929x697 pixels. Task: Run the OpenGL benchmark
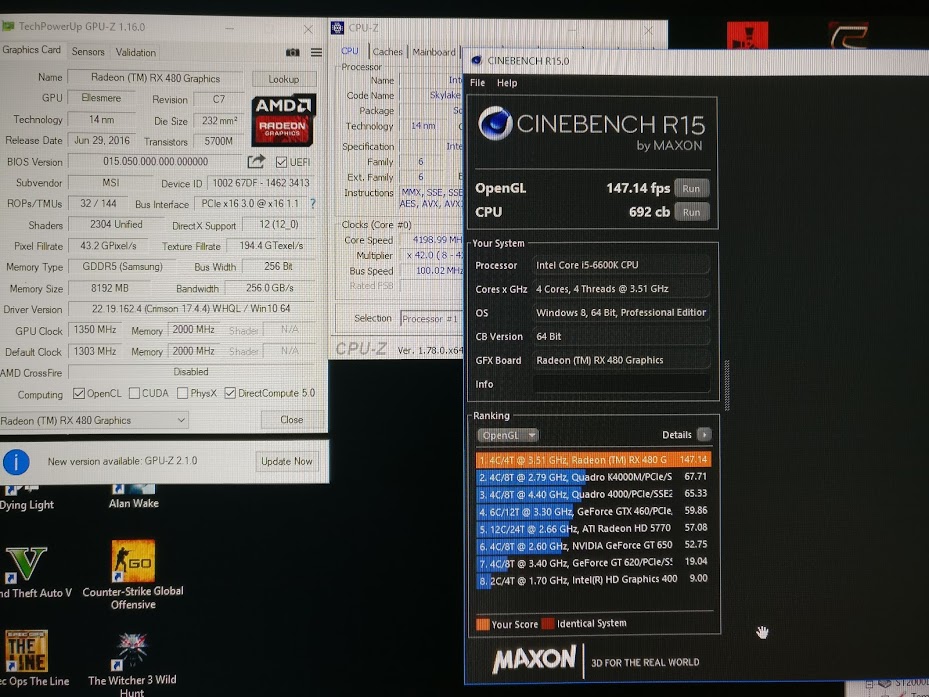coord(691,188)
